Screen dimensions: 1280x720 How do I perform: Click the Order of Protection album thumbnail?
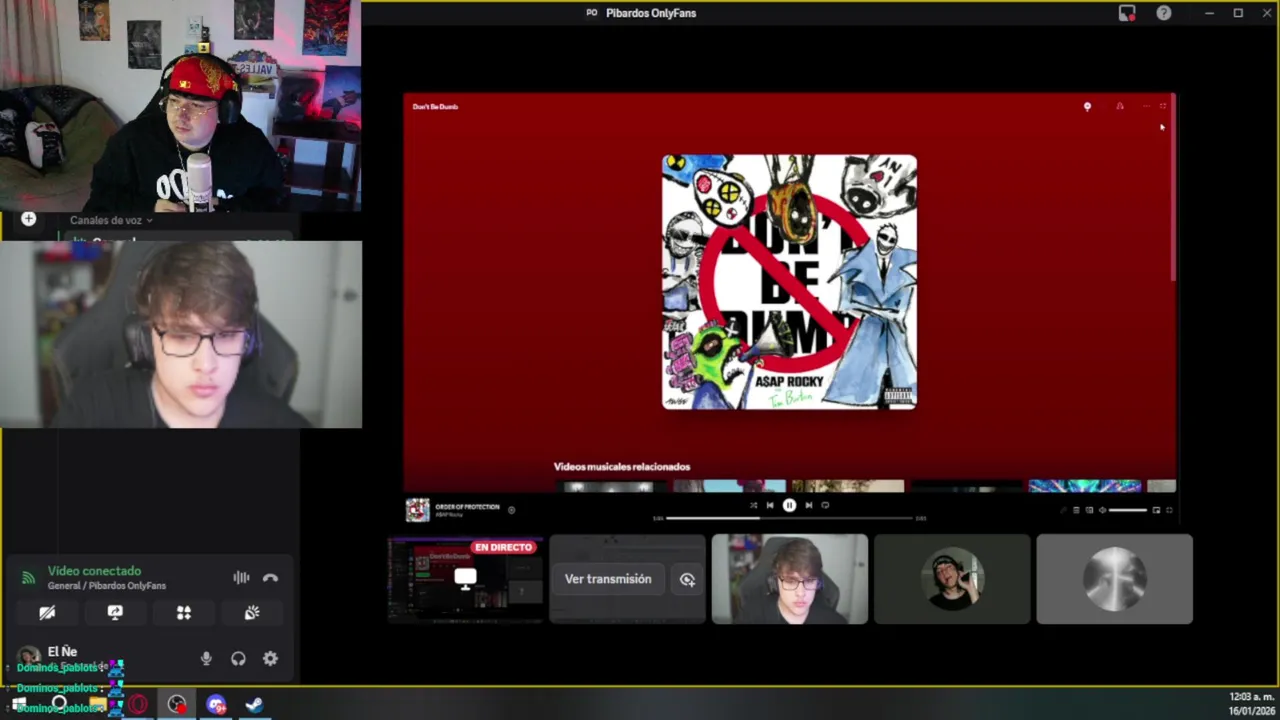click(x=417, y=509)
